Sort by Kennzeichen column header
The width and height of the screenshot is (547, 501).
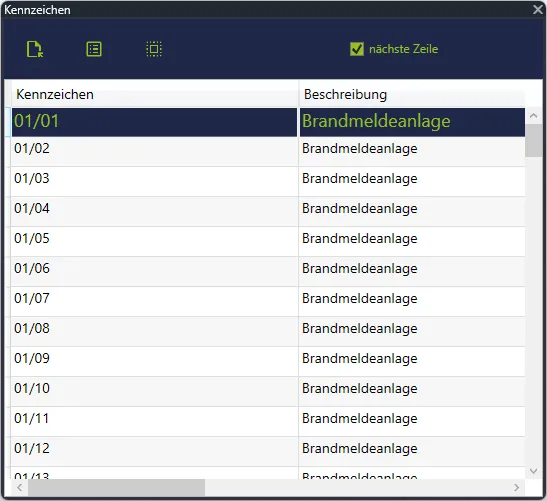point(155,95)
